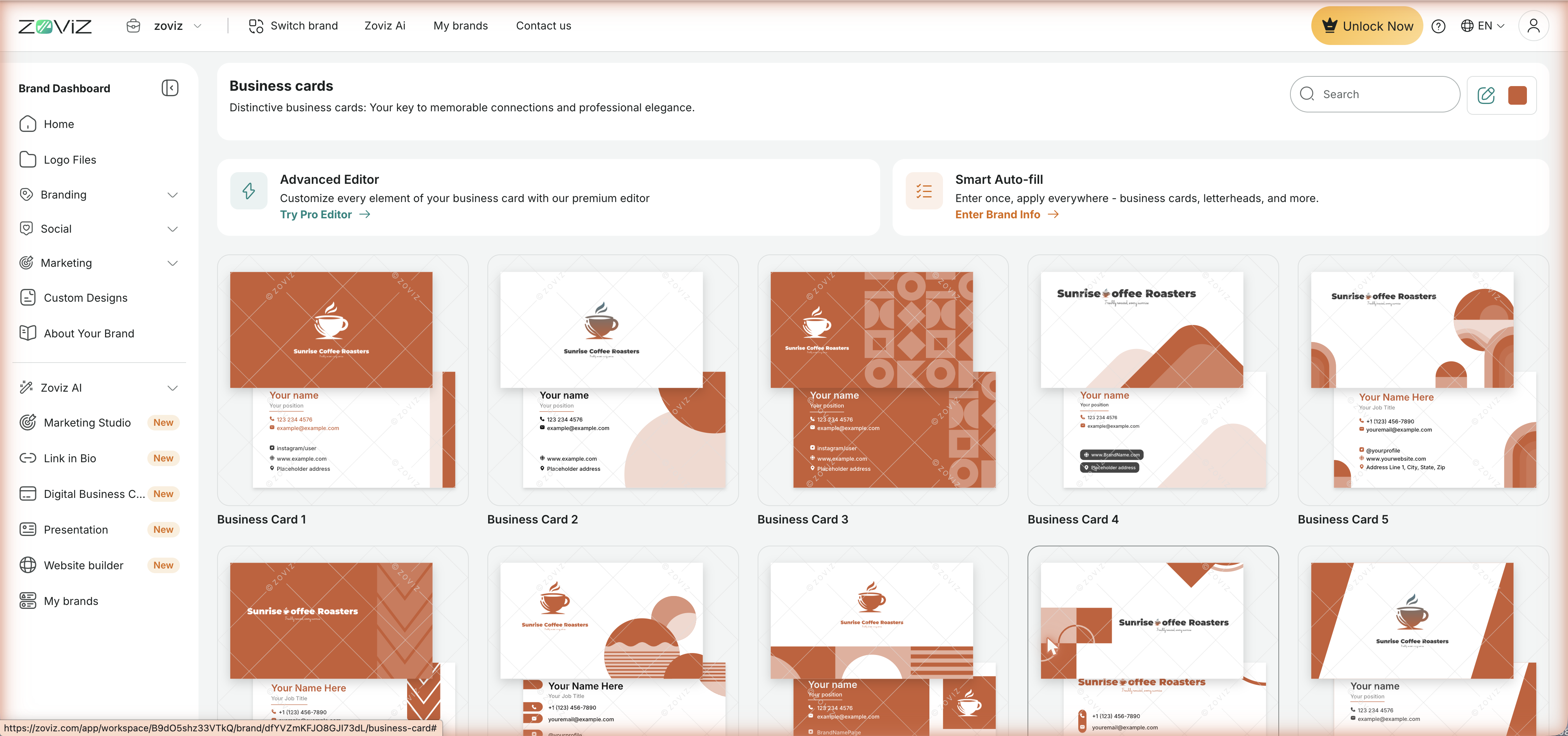Click the Zoviz AI magic wand icon

tap(26, 387)
